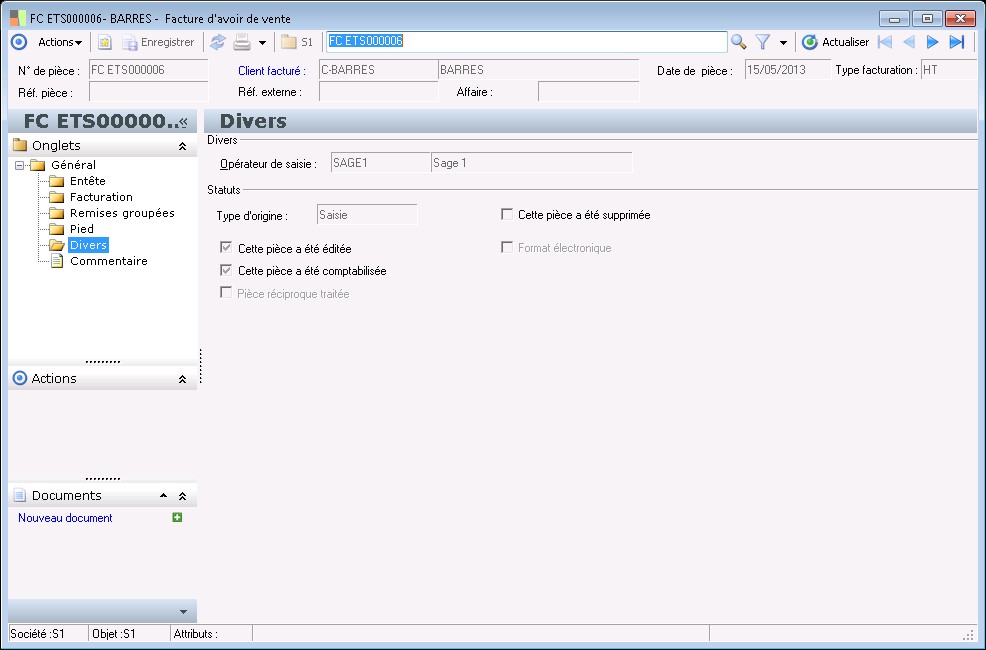The width and height of the screenshot is (986, 650).
Task: Click the green plus add document icon
Action: [x=177, y=517]
